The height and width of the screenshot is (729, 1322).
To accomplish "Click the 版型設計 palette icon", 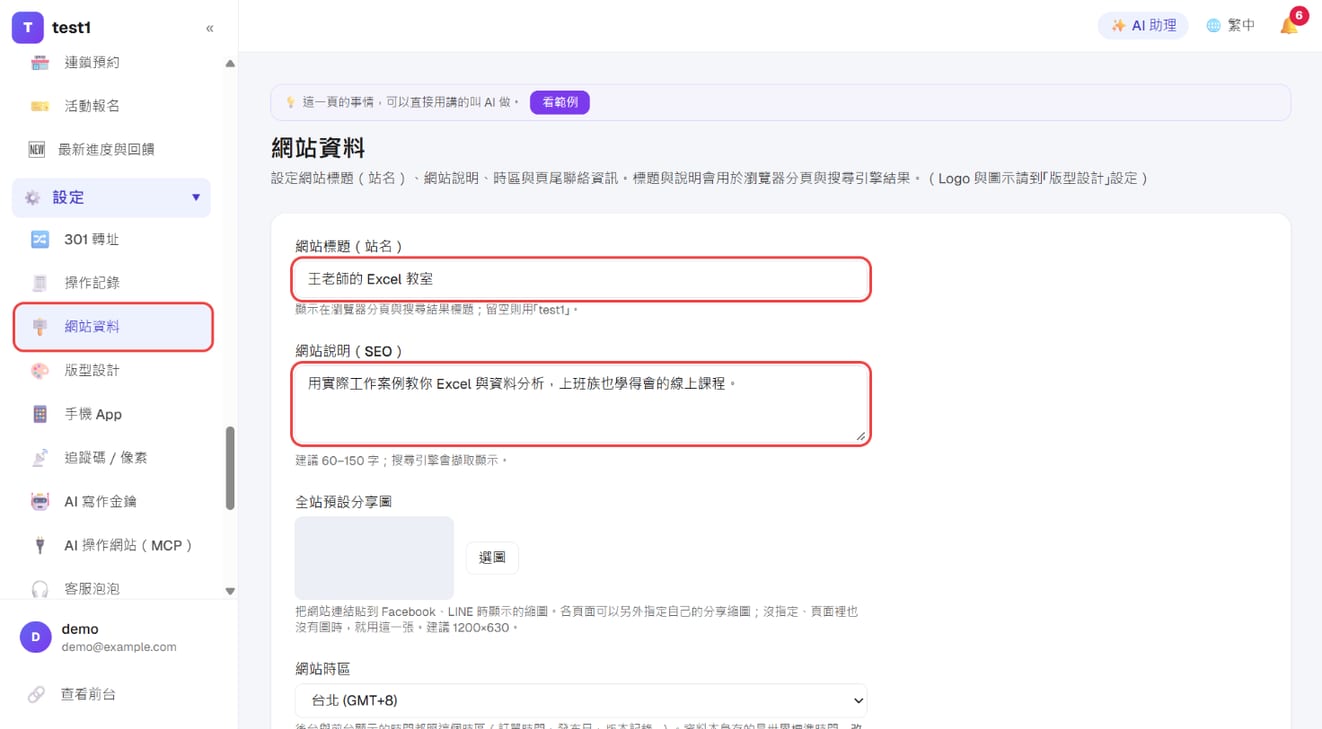I will 40,370.
